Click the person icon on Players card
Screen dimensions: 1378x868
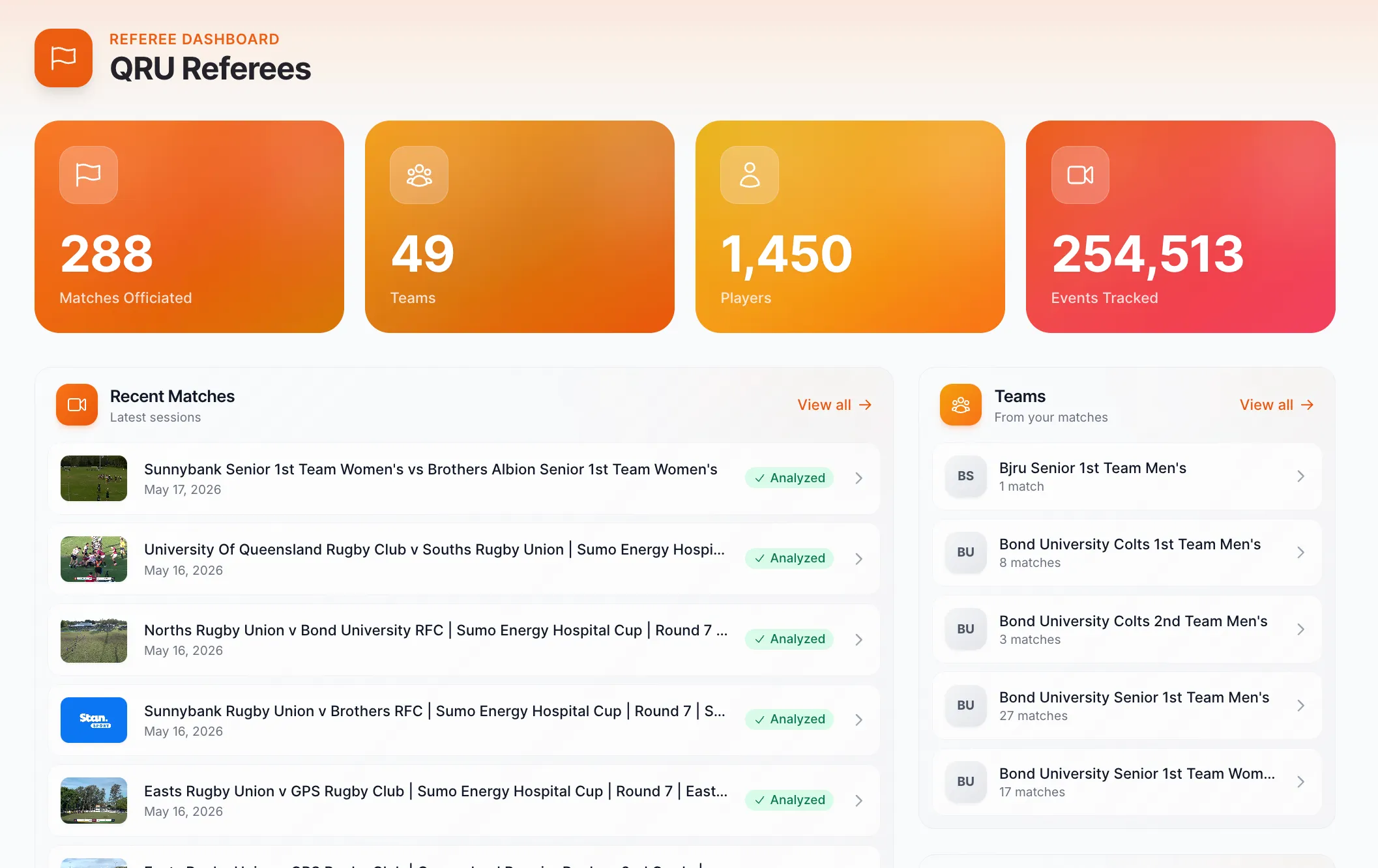click(x=750, y=175)
